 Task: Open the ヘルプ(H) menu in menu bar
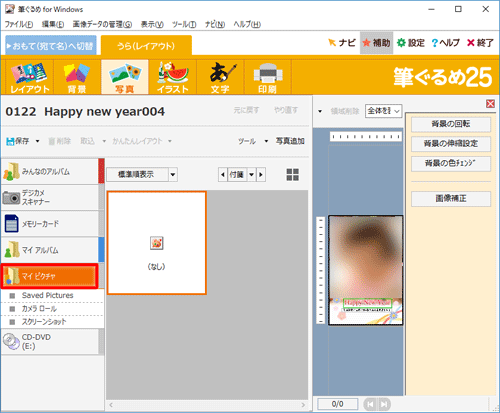click(x=247, y=24)
